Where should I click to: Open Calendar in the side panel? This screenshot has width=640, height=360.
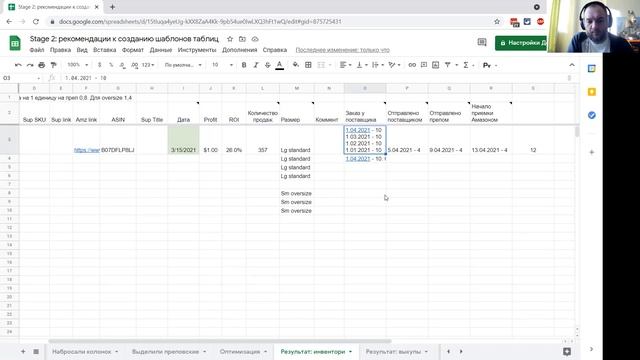point(591,69)
